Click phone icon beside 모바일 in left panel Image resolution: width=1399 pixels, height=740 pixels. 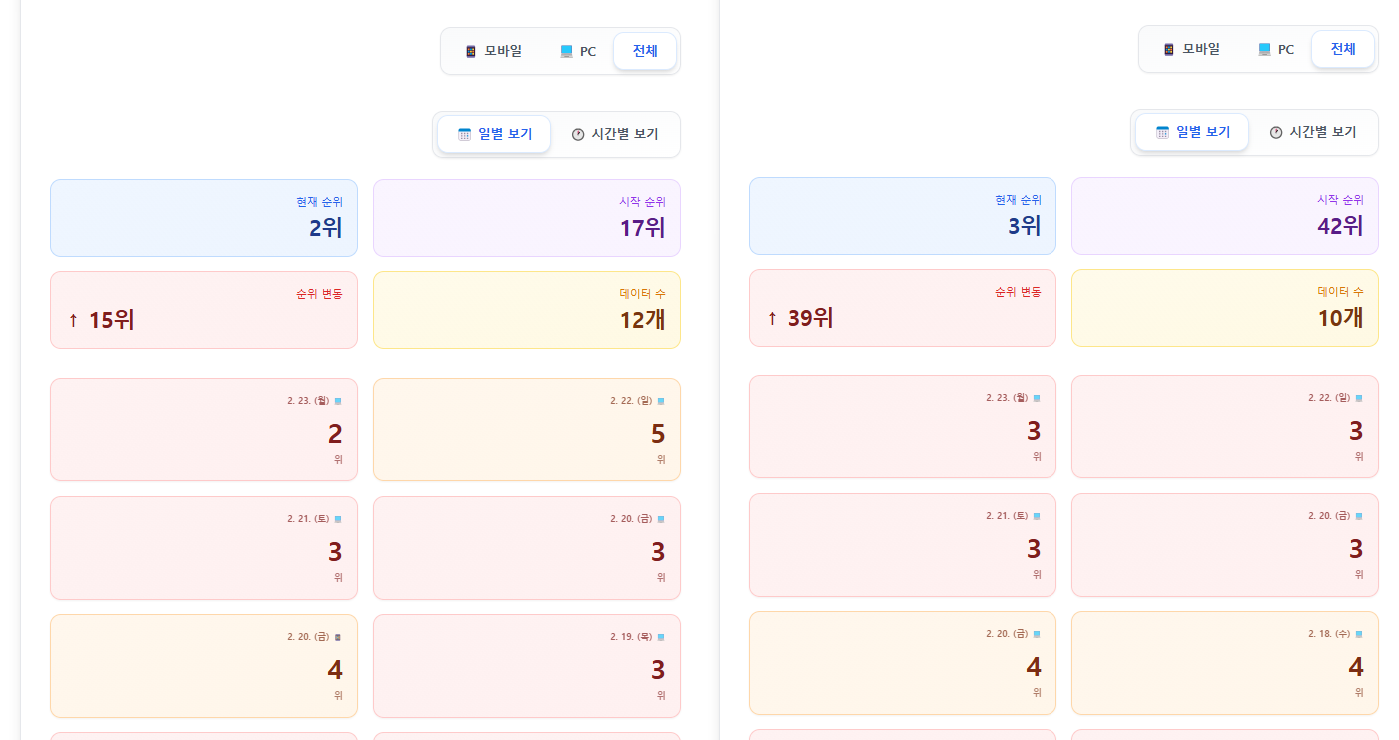tap(471, 51)
